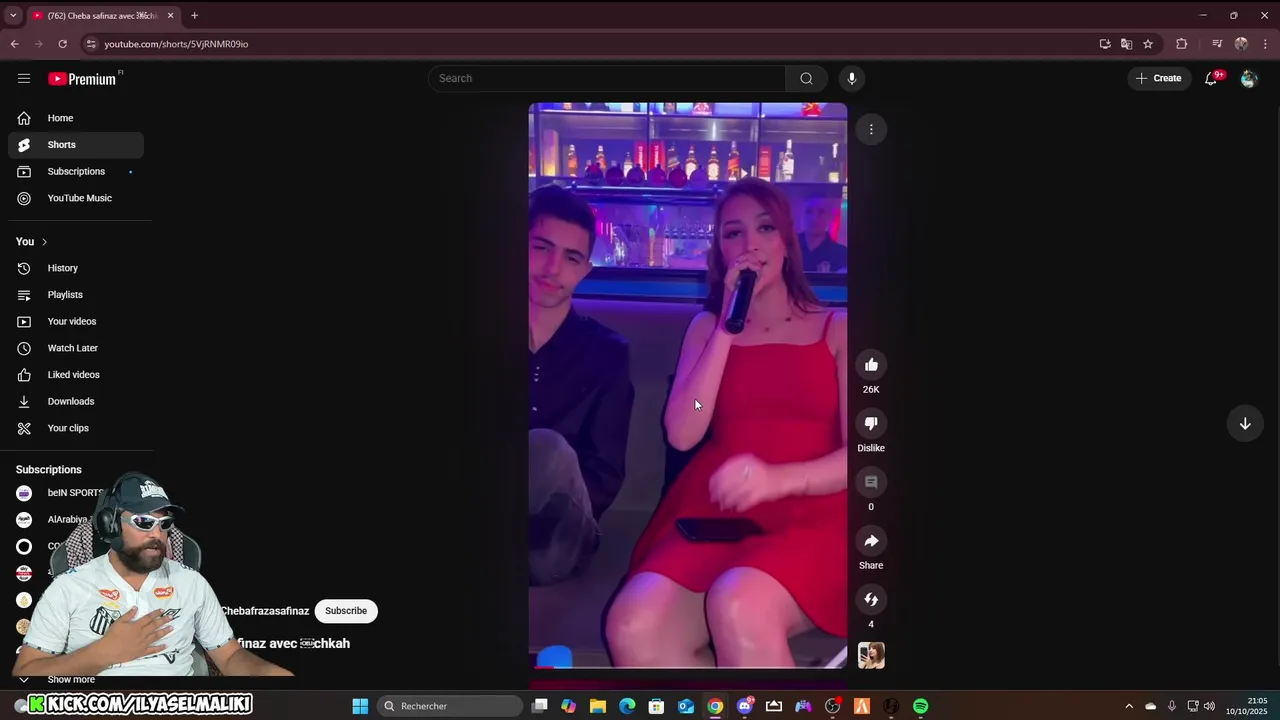Click the Create button
The image size is (1280, 720).
(x=1159, y=78)
